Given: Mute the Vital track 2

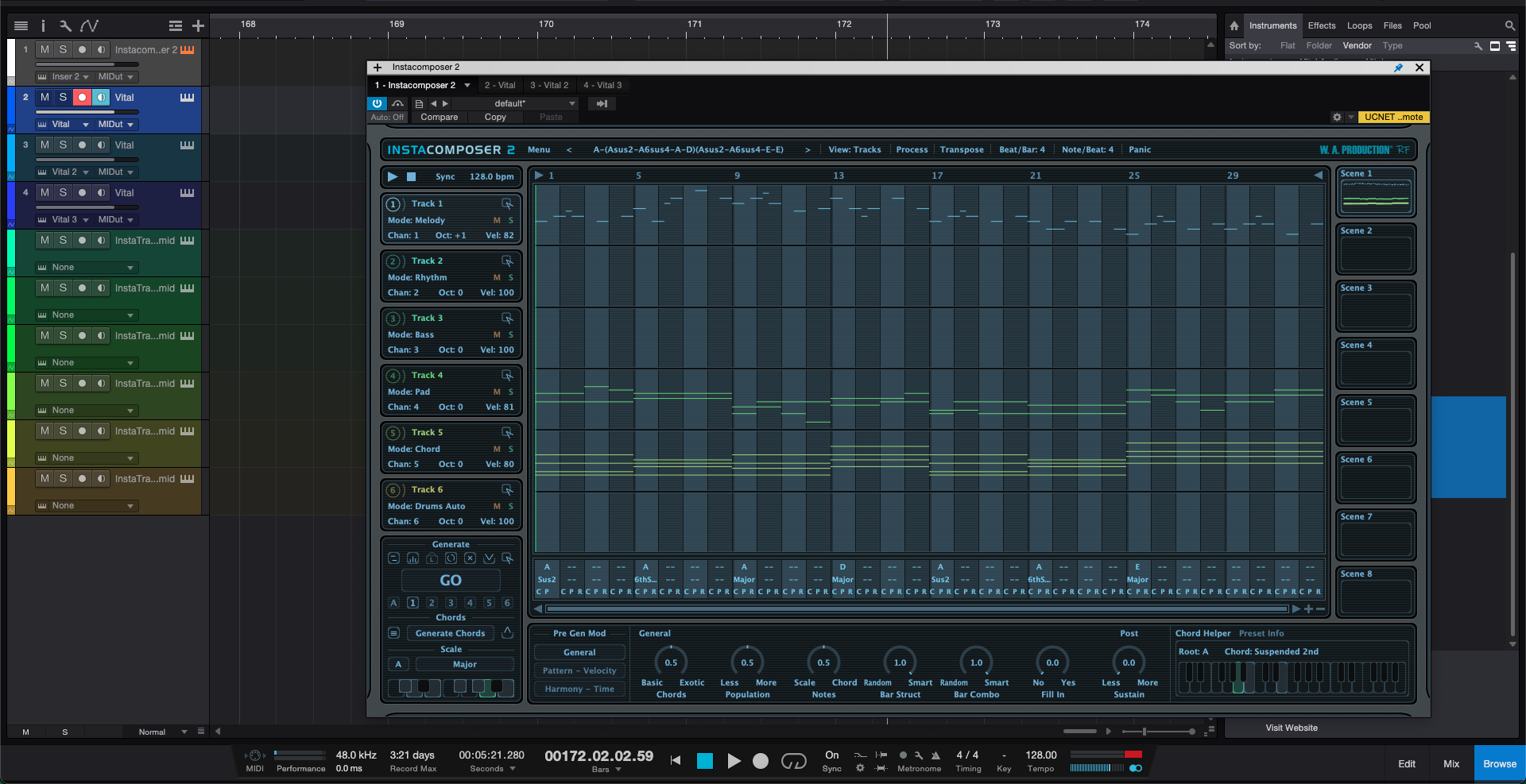Looking at the screenshot, I should click(x=45, y=97).
